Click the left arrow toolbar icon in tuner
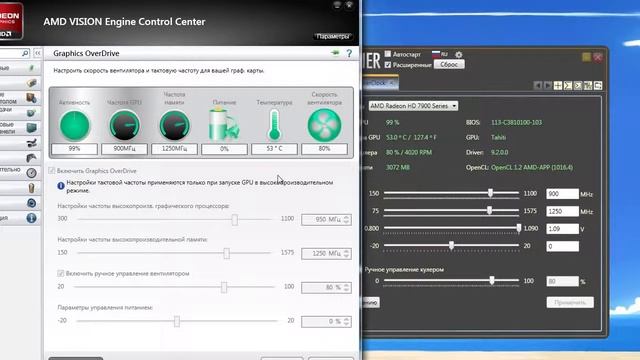This screenshot has height=360, width=640. tap(538, 85)
